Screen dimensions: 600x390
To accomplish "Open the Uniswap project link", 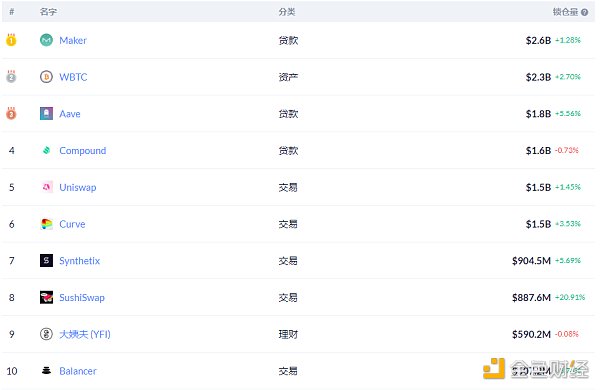I will click(x=78, y=188).
